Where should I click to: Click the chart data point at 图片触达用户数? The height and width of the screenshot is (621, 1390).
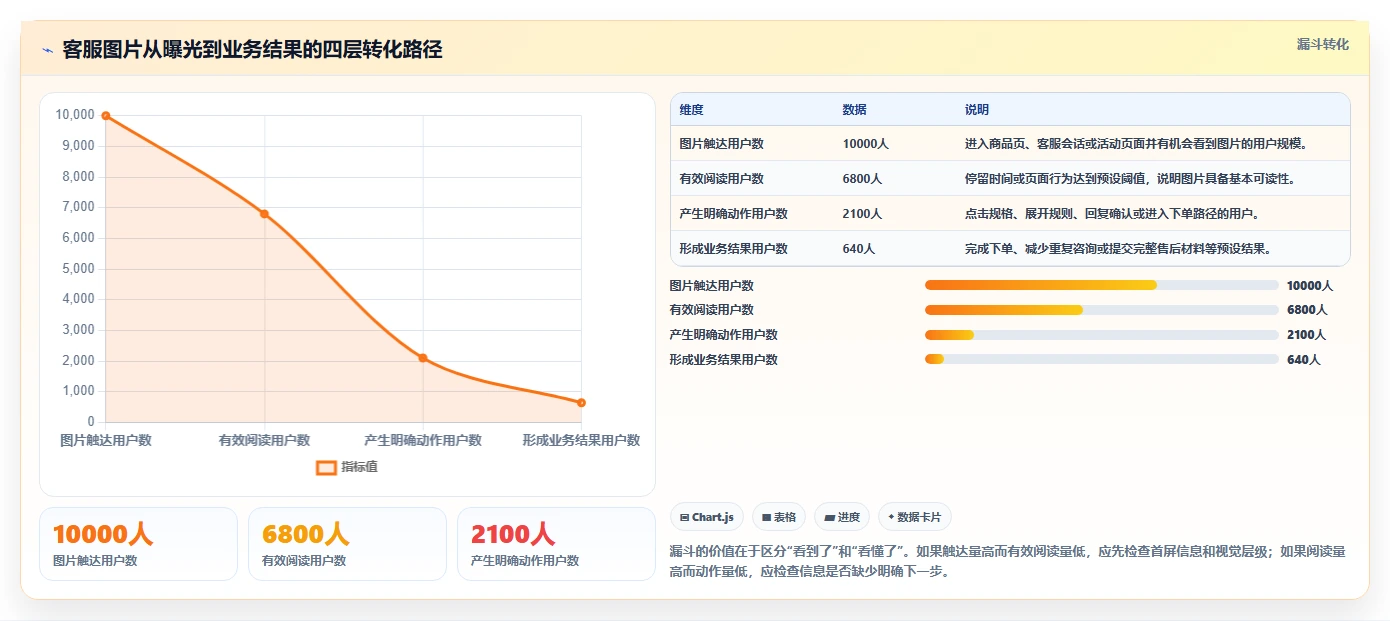coord(106,116)
